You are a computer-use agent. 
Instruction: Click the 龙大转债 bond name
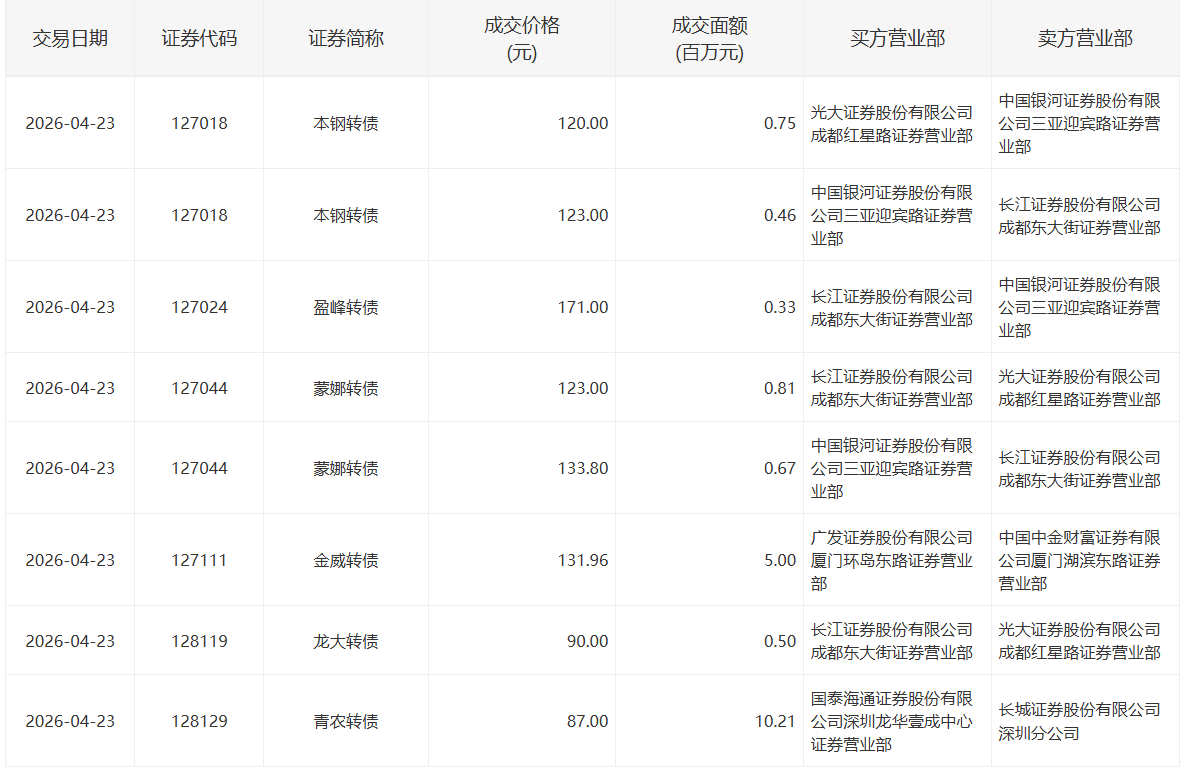pyautogui.click(x=346, y=642)
